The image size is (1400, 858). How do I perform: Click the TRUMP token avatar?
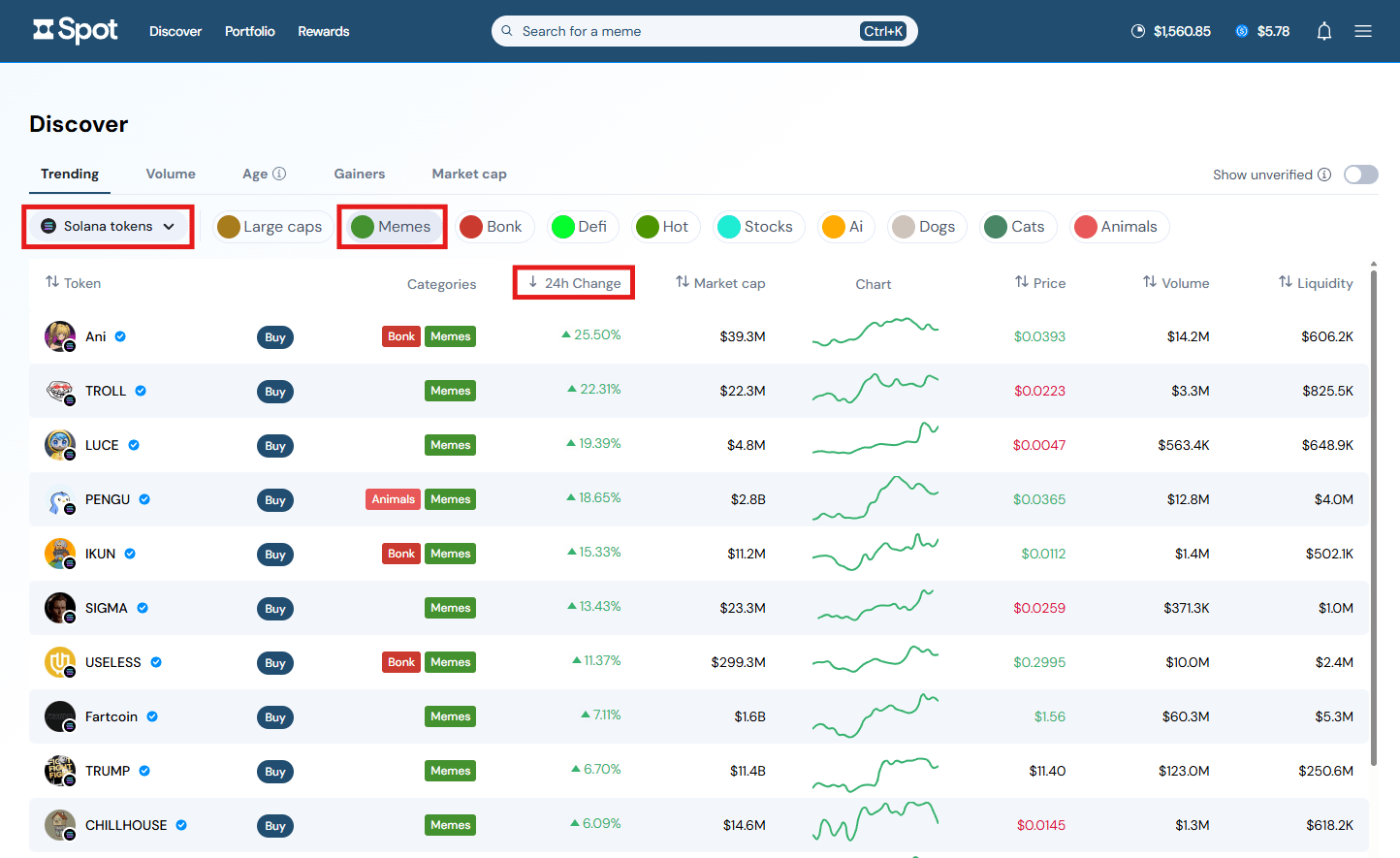click(60, 771)
